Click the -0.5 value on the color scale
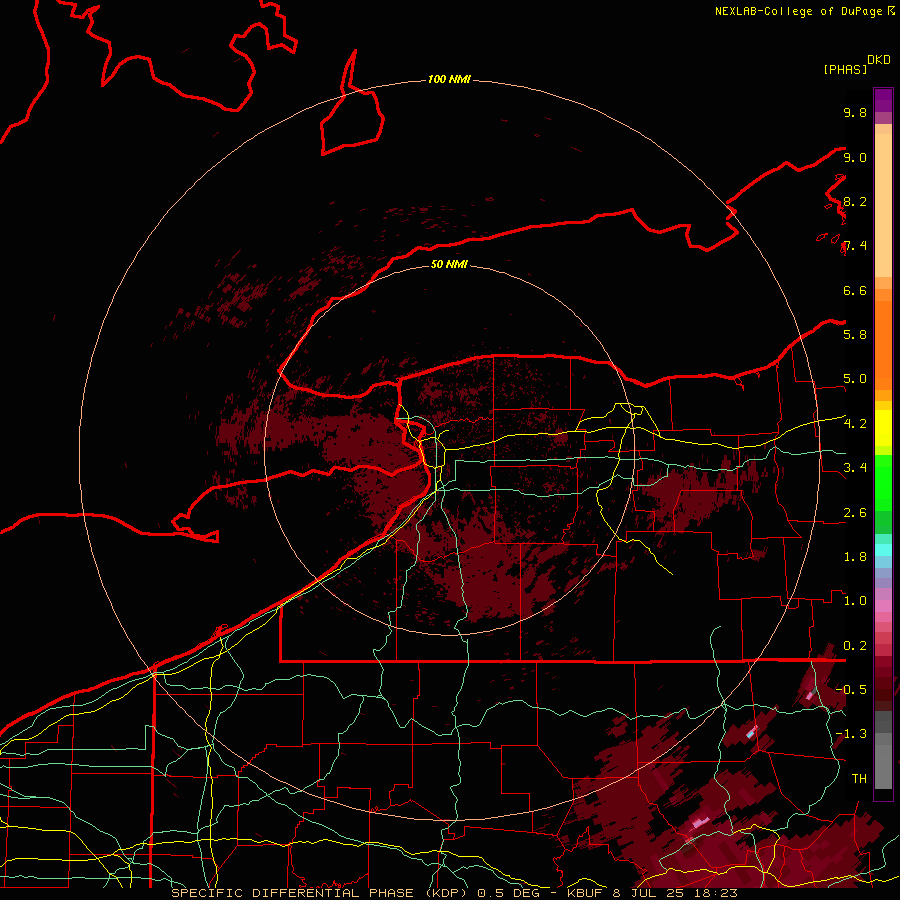Image resolution: width=900 pixels, height=900 pixels. pos(851,690)
